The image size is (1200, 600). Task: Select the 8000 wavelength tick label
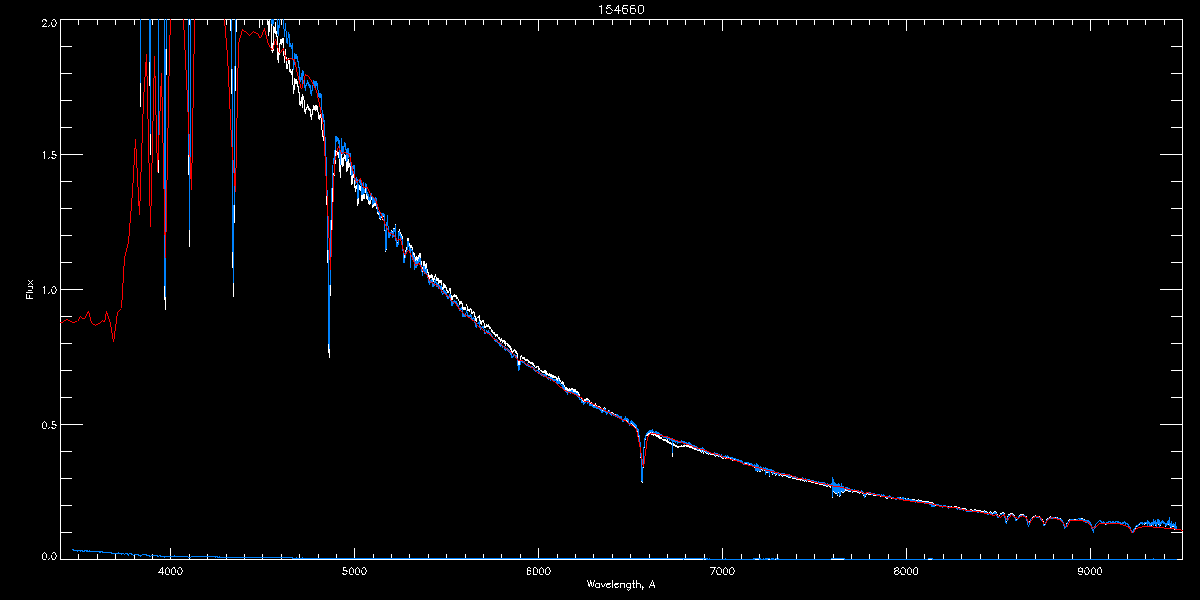(x=906, y=571)
